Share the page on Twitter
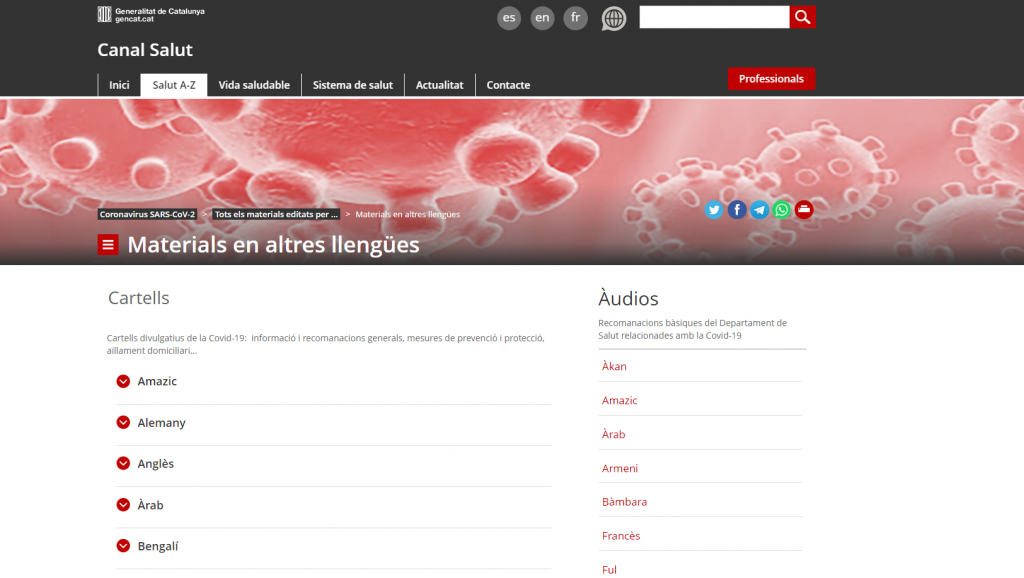 (x=714, y=210)
